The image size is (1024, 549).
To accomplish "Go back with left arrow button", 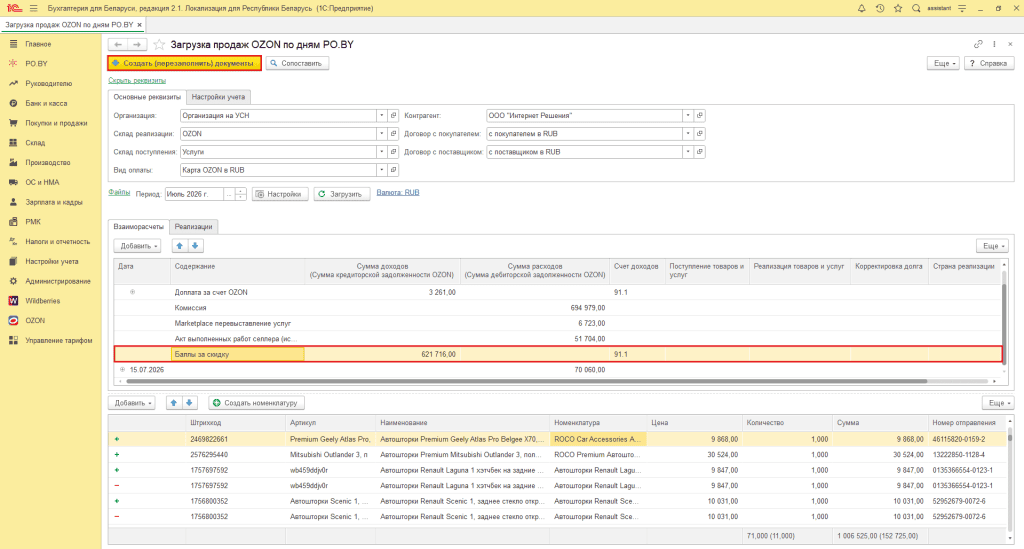I will tap(118, 44).
